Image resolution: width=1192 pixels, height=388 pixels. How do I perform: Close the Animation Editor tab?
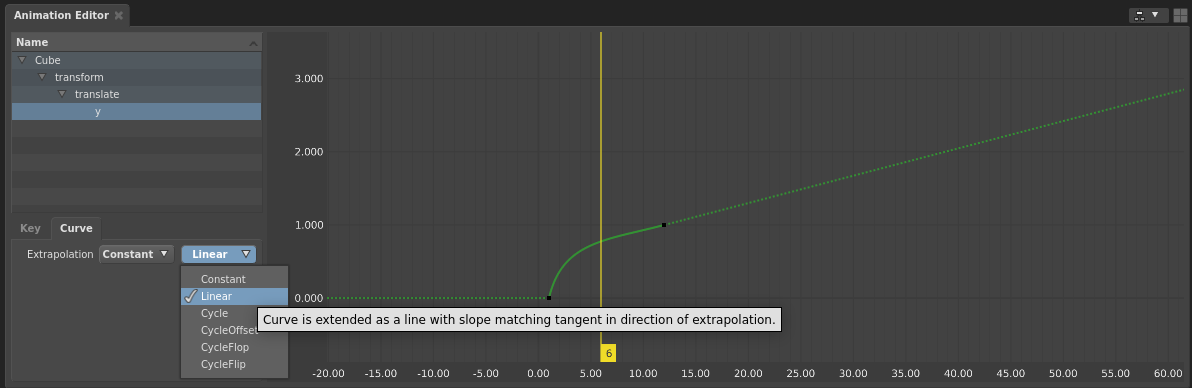[x=119, y=15]
